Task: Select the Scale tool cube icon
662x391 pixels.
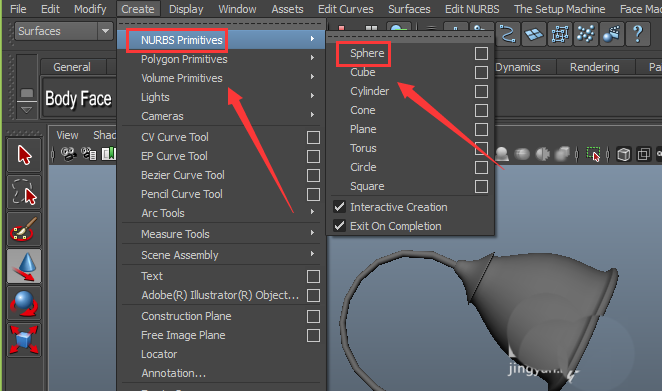Action: [24, 340]
